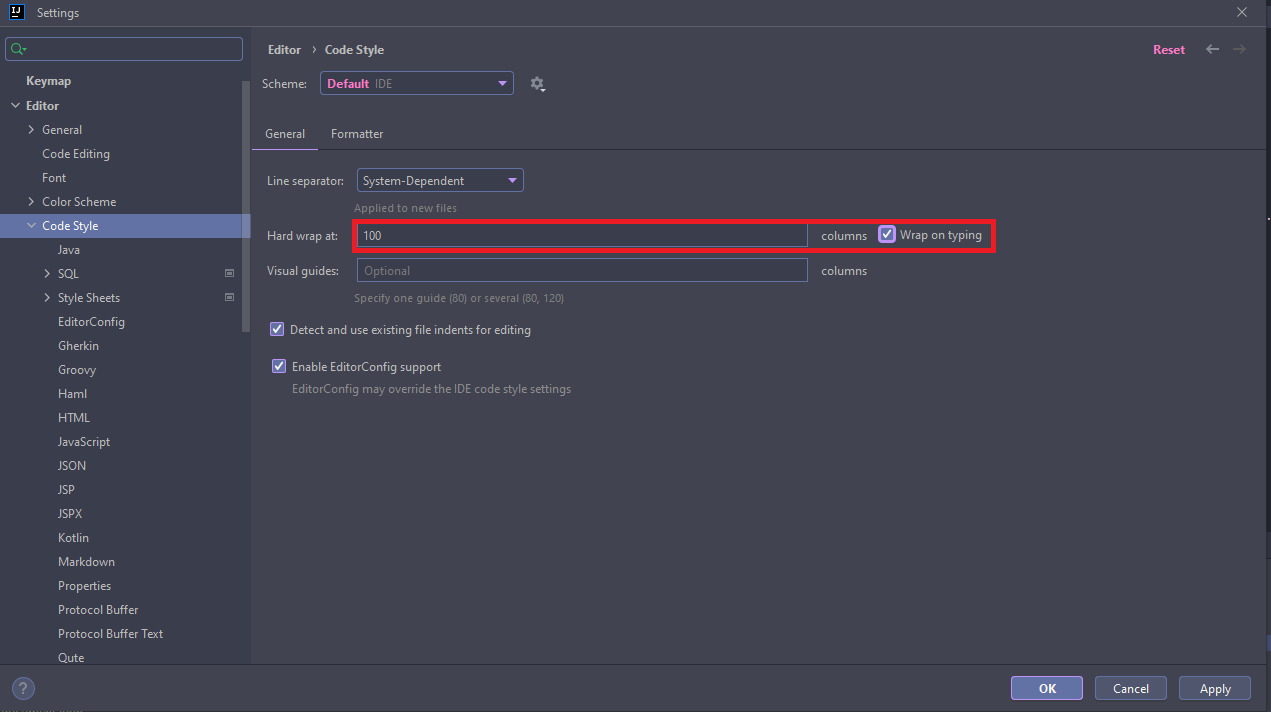Click the project-level icon beside SQL
The height and width of the screenshot is (712, 1271).
229,273
